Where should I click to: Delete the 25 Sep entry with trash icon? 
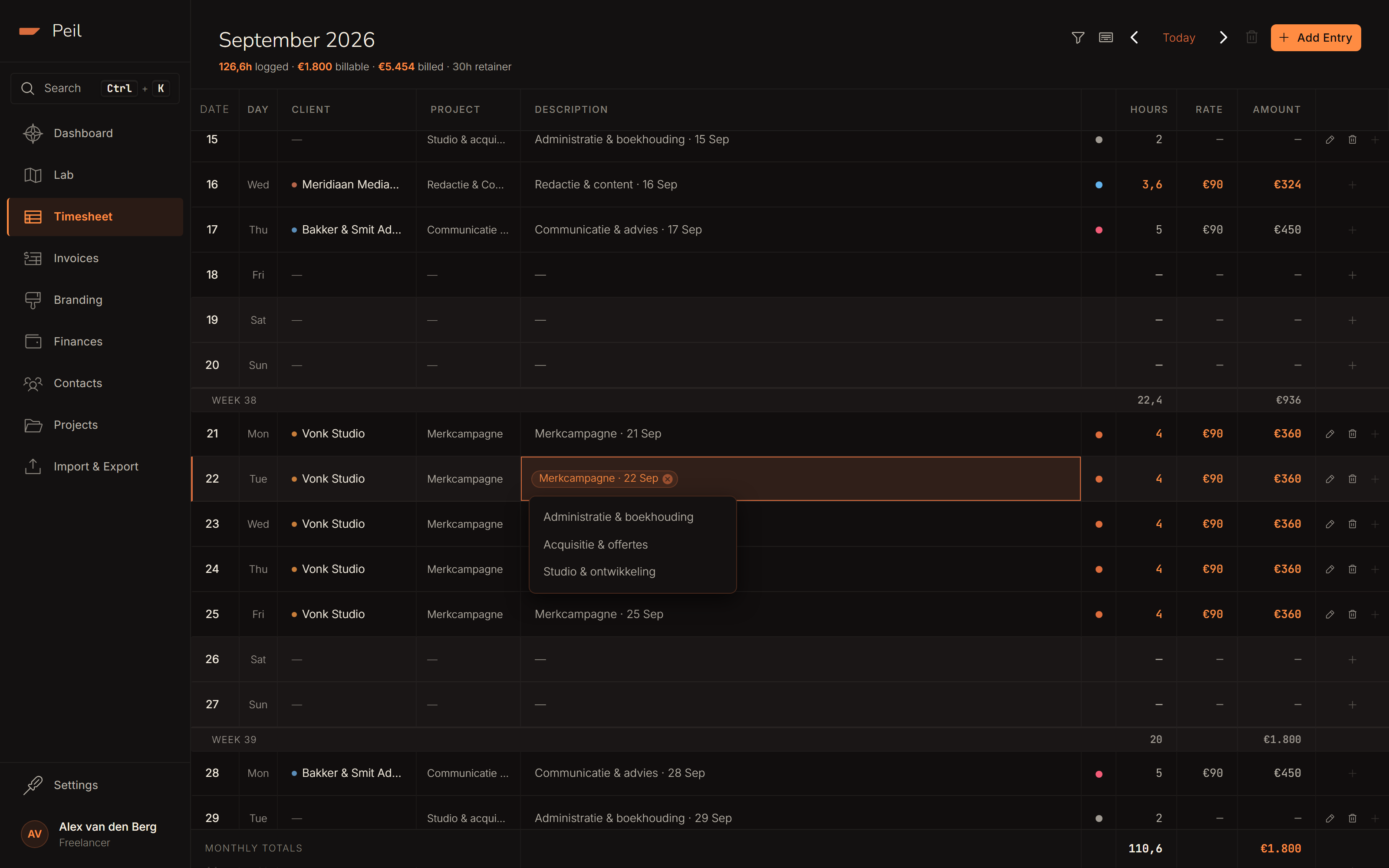click(x=1352, y=614)
